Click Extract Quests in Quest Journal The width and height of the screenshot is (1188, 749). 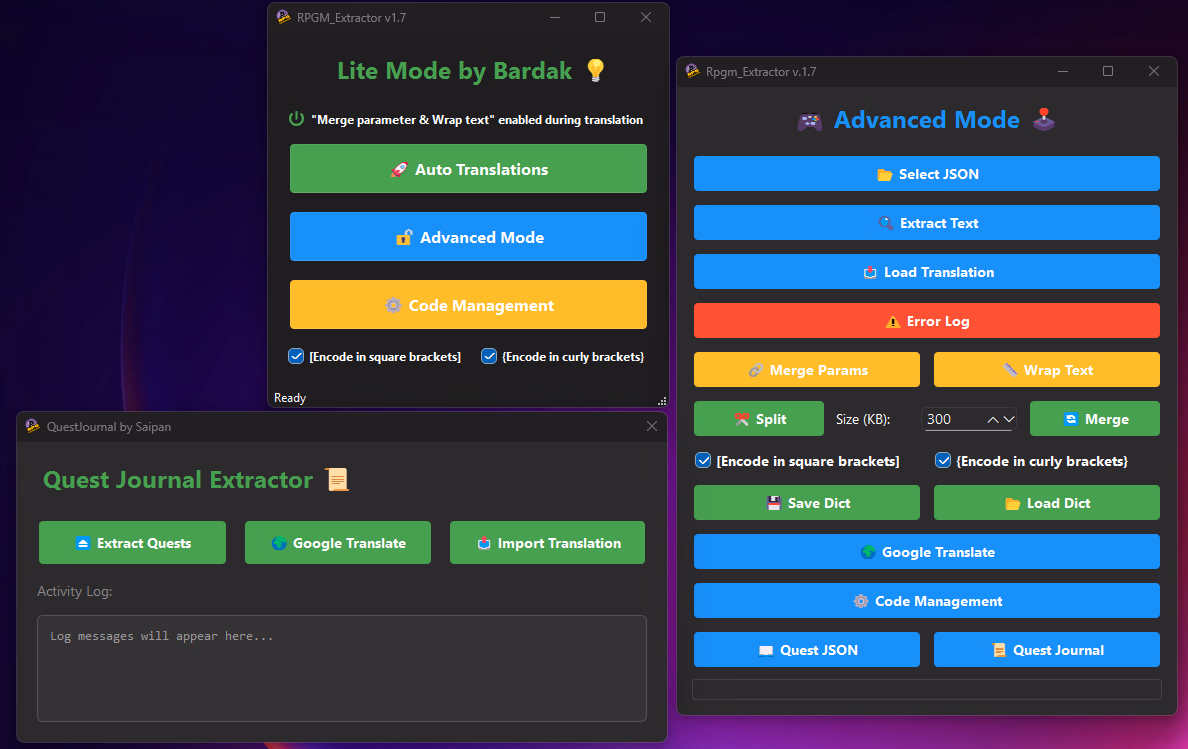(134, 543)
